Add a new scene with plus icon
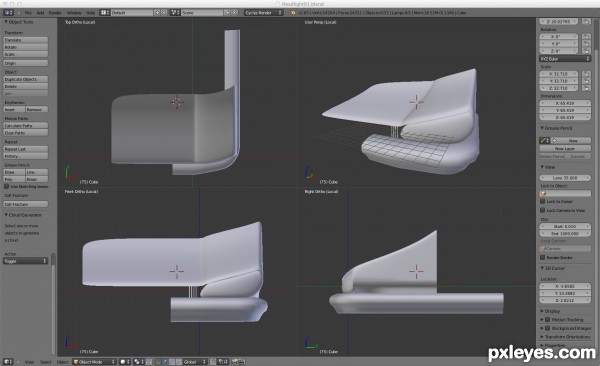Screen dimensions: 600x366 227,13
